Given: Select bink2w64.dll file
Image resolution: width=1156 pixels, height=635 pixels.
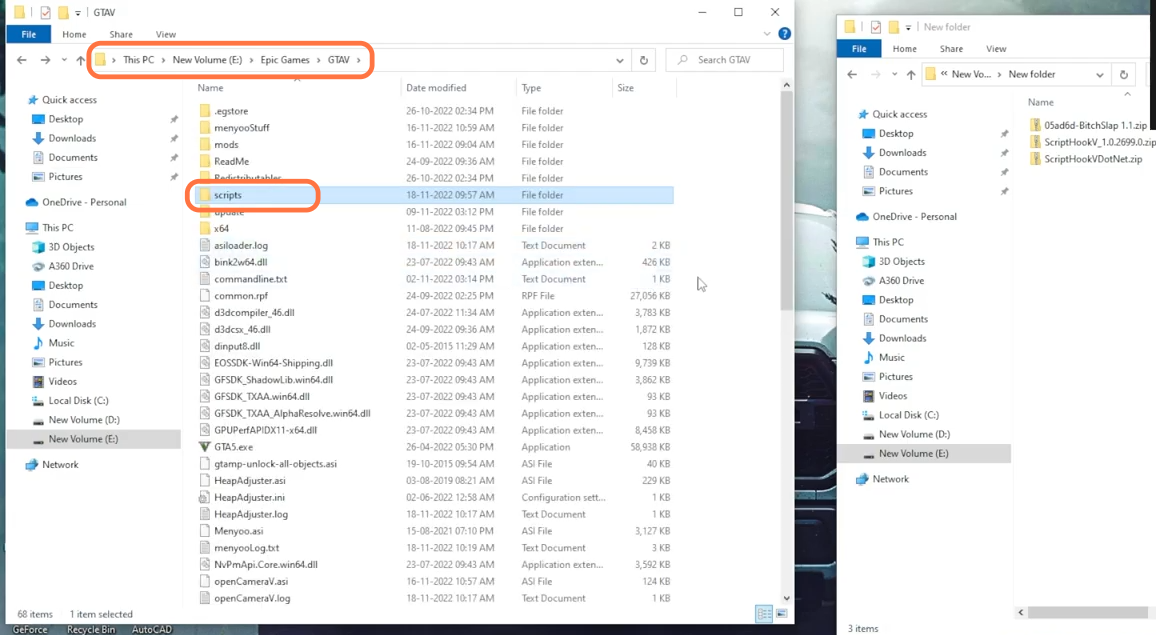Looking at the screenshot, I should [240, 262].
